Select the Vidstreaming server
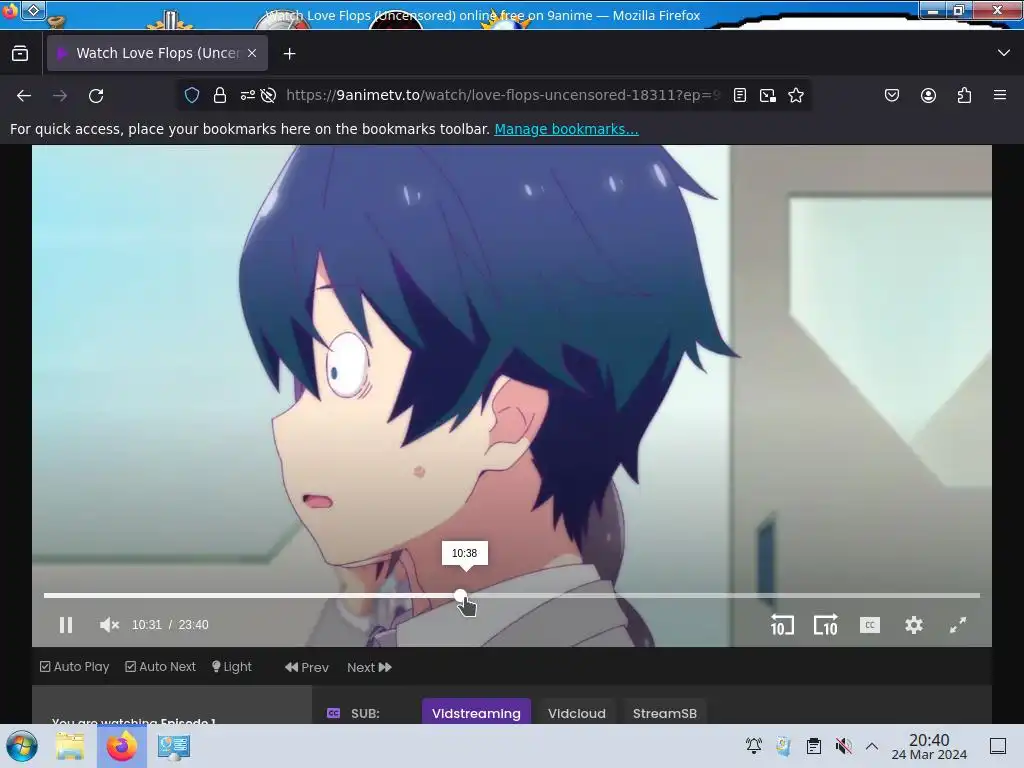Viewport: 1024px width, 768px height. 476,713
